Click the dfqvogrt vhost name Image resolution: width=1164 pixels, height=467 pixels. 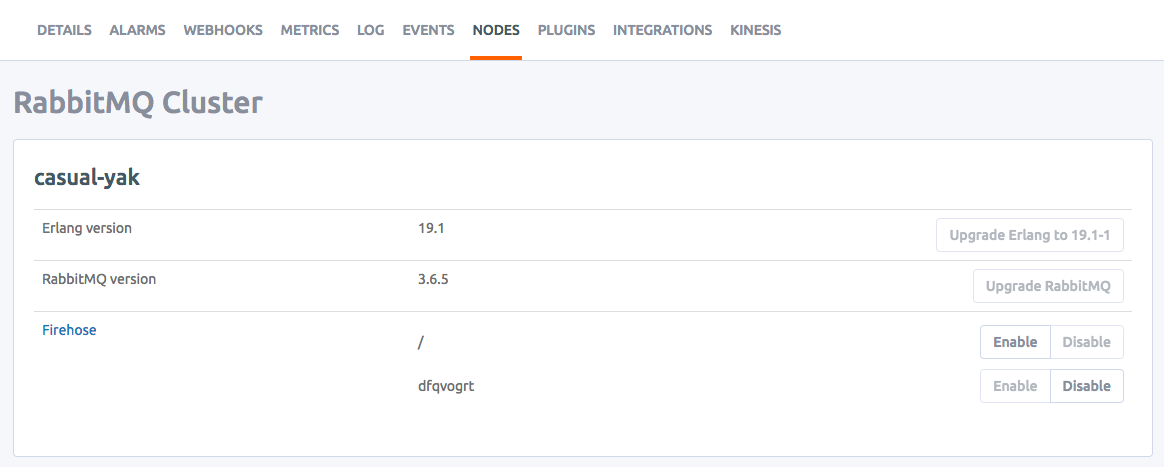[x=446, y=387]
